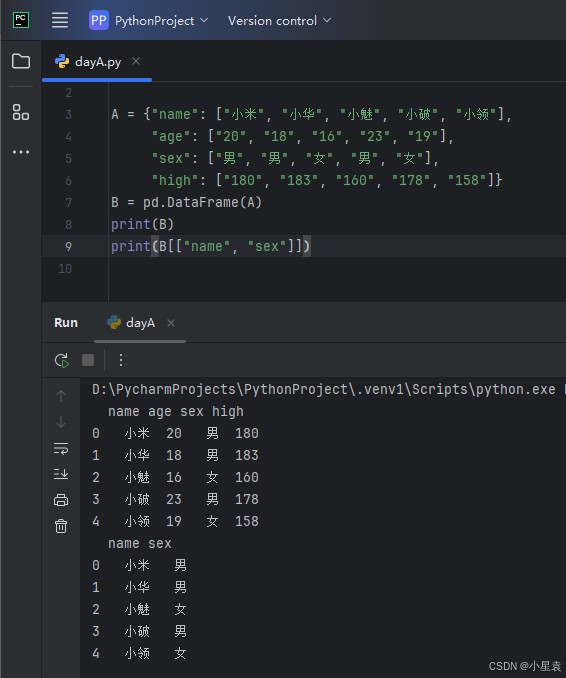Open the Project folder tool window
Viewport: 566px width, 678px height.
click(x=21, y=61)
